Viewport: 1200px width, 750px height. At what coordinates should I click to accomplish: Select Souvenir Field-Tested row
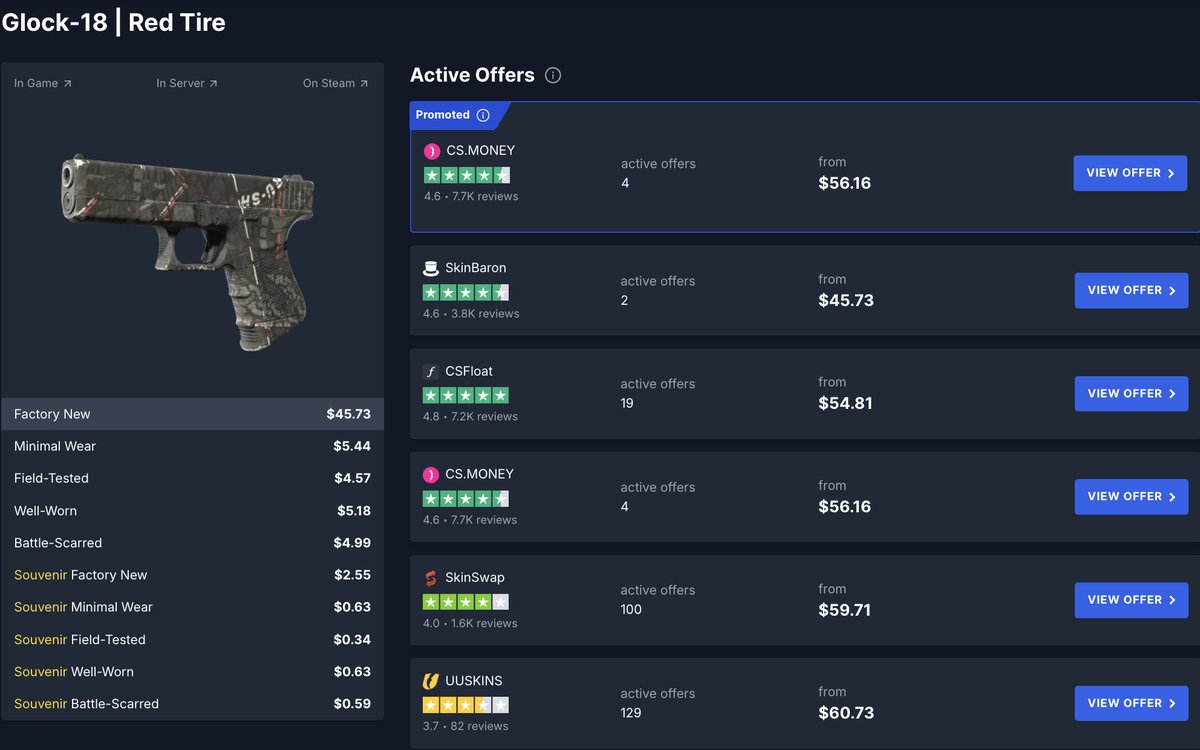[192, 639]
